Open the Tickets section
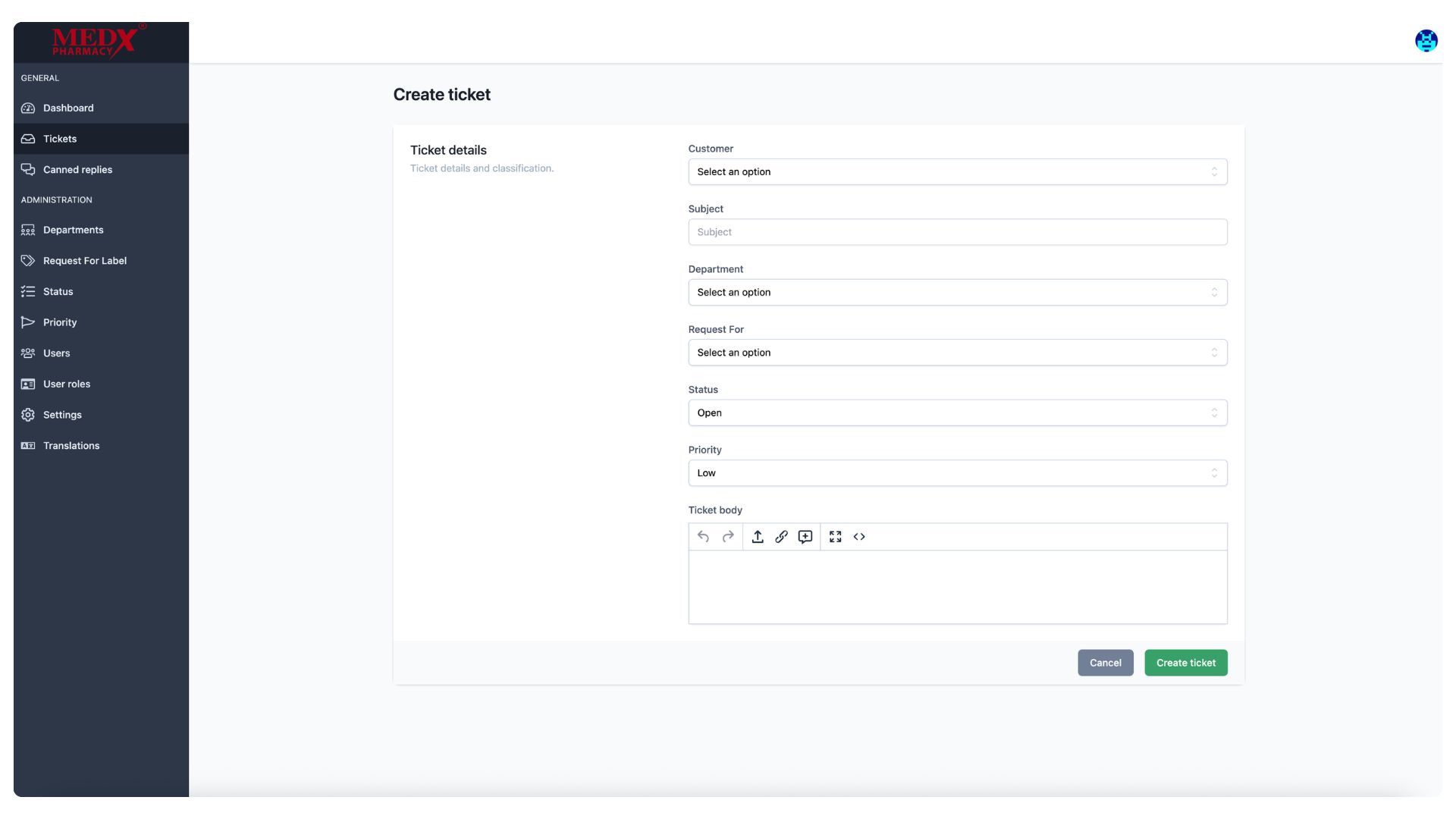 click(101, 139)
